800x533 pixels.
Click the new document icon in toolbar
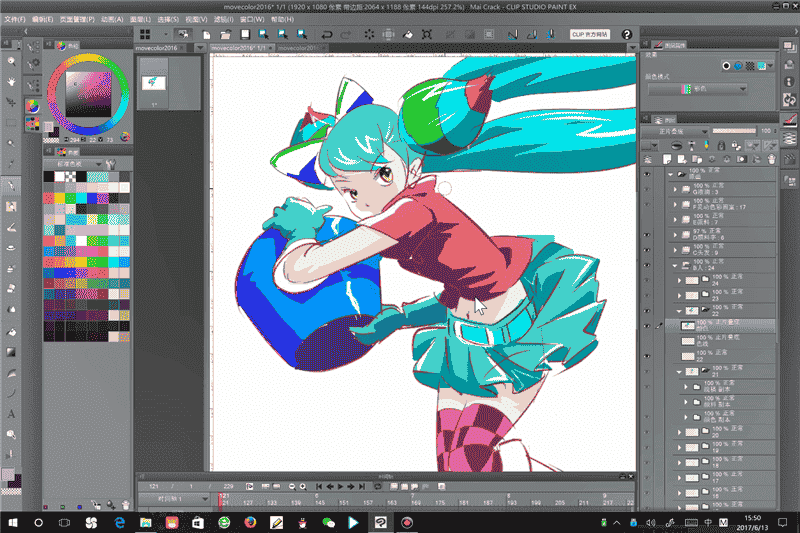pos(207,35)
